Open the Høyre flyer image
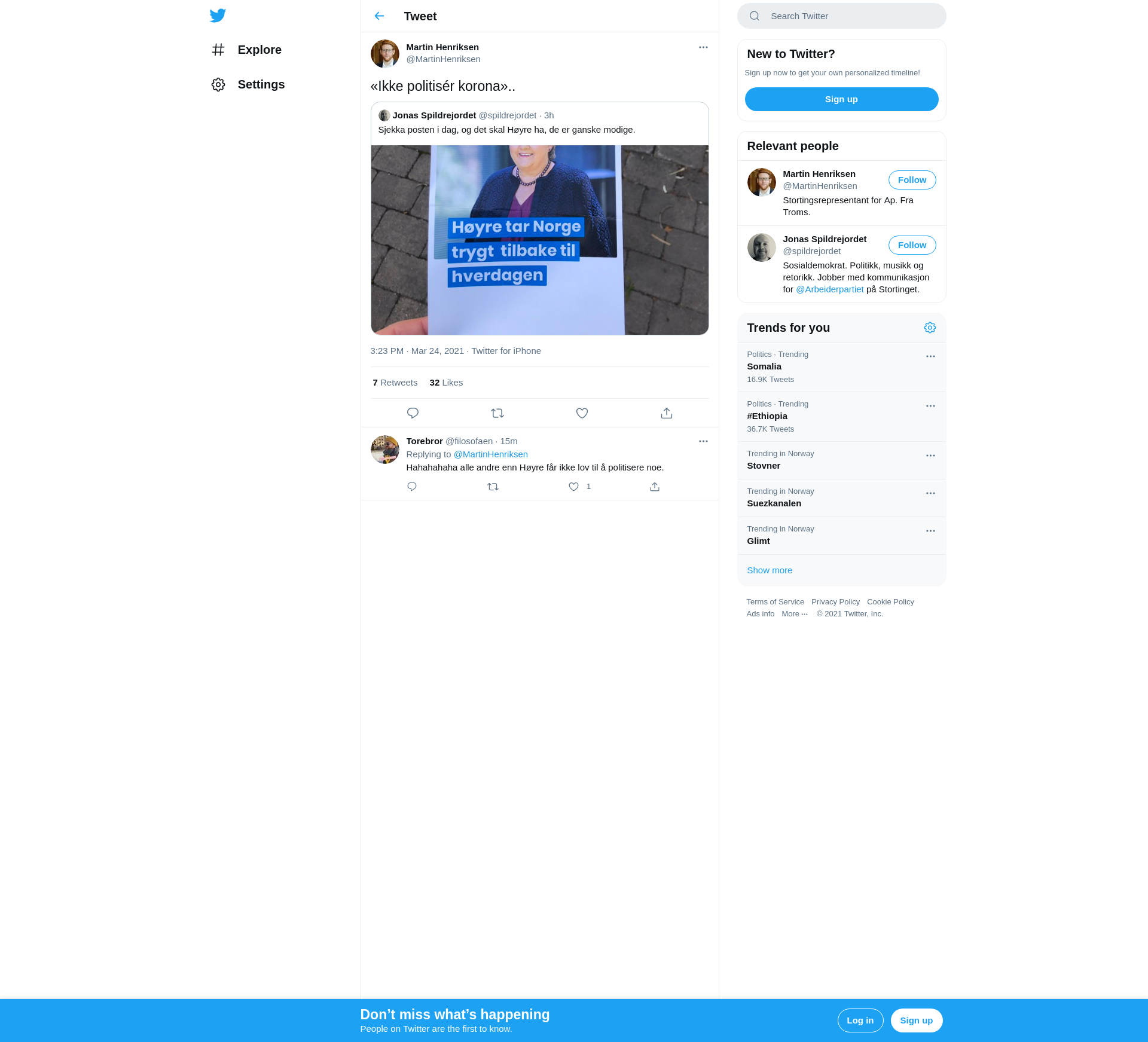This screenshot has height=1042, width=1148. (539, 240)
